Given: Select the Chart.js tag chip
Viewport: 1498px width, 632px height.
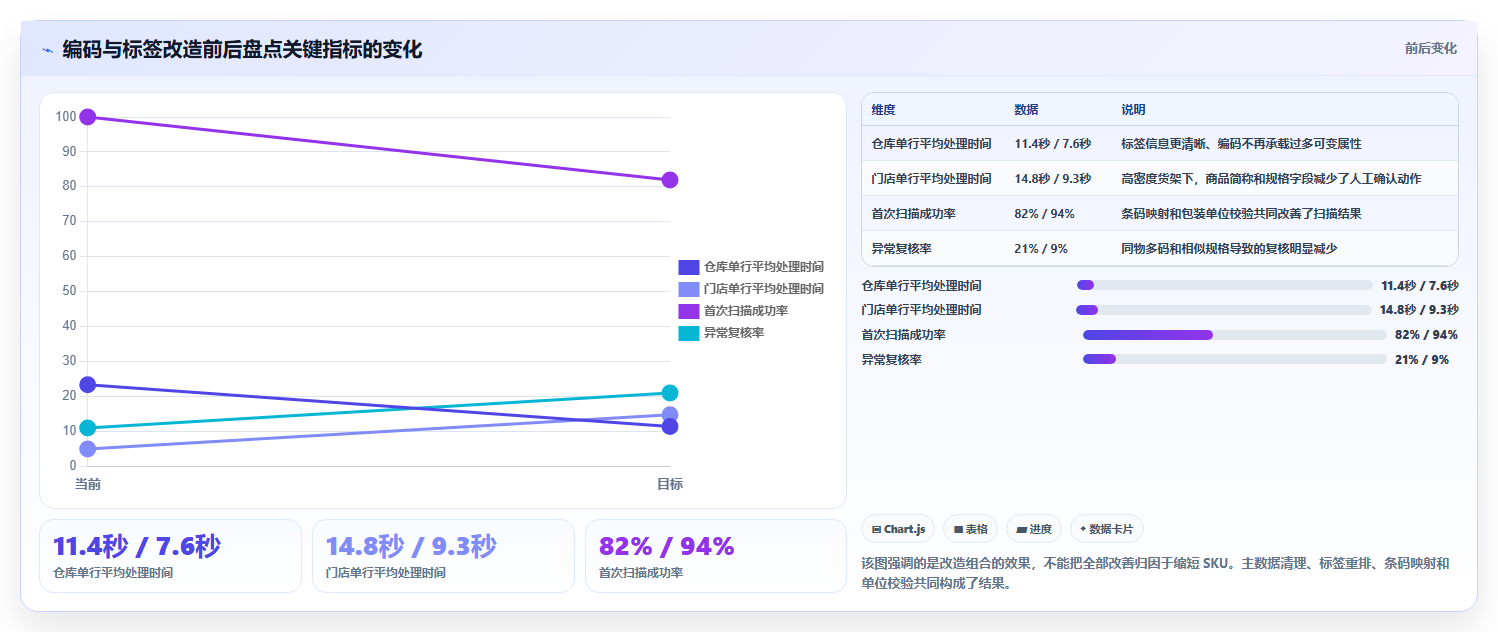Looking at the screenshot, I should tap(898, 529).
